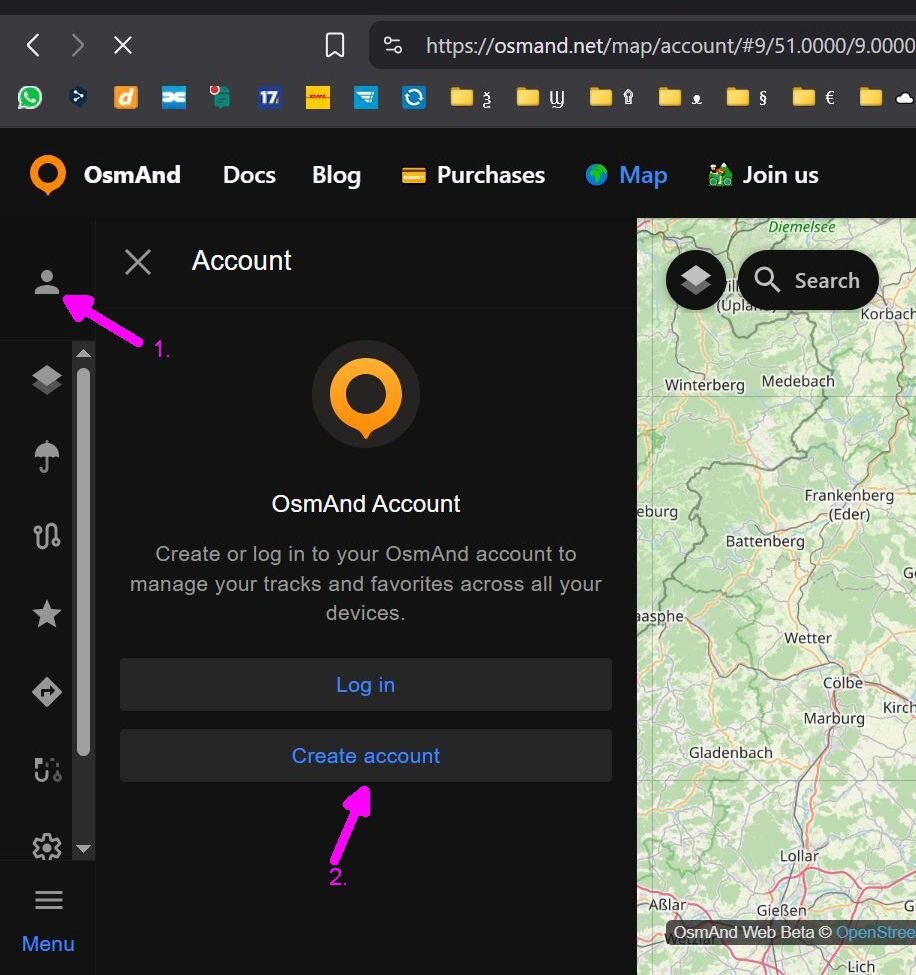Open the account profile icon in sidebar
Screen dimensions: 916x975
pyautogui.click(x=47, y=282)
